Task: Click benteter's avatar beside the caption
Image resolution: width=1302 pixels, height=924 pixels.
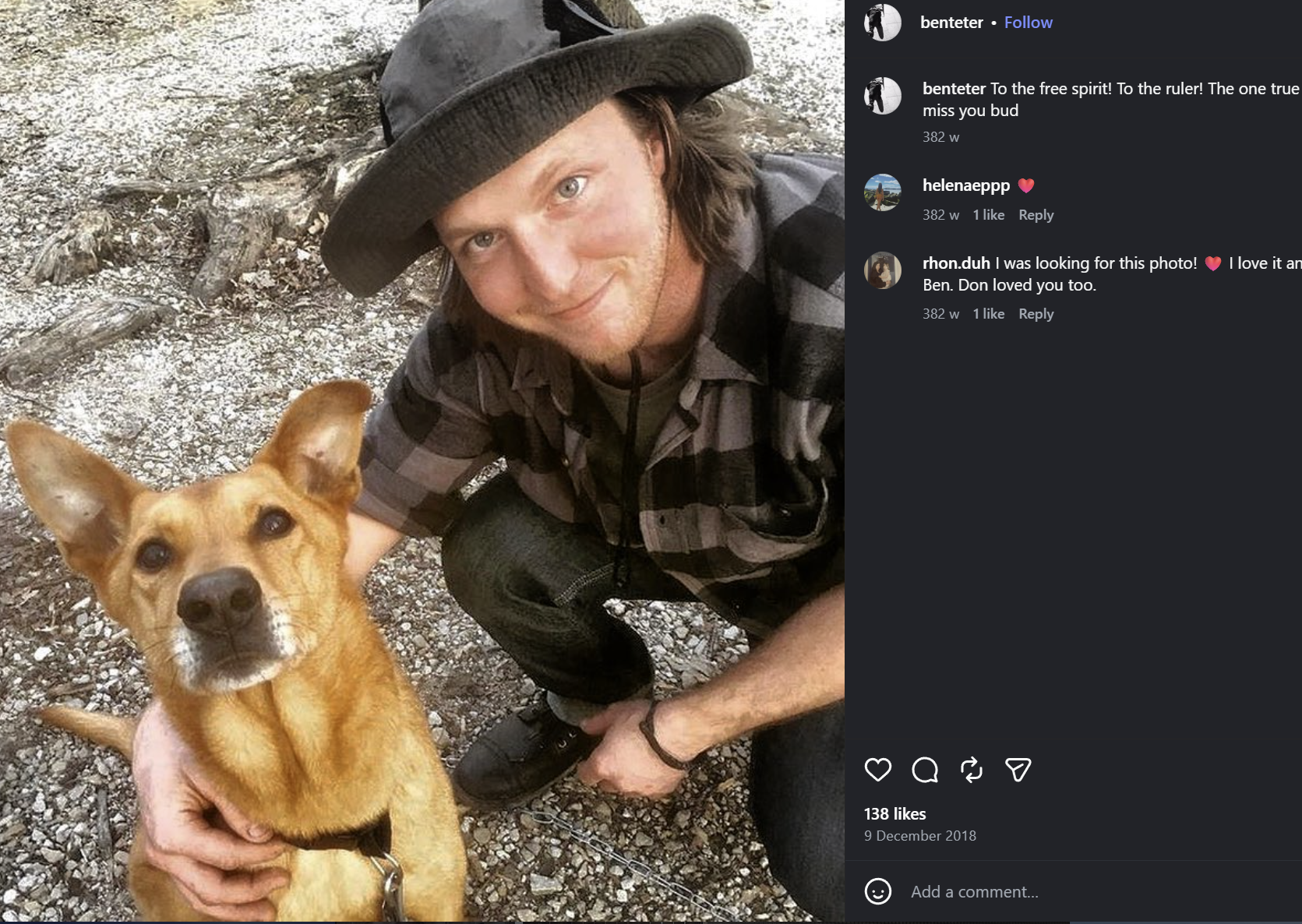Action: [x=883, y=96]
